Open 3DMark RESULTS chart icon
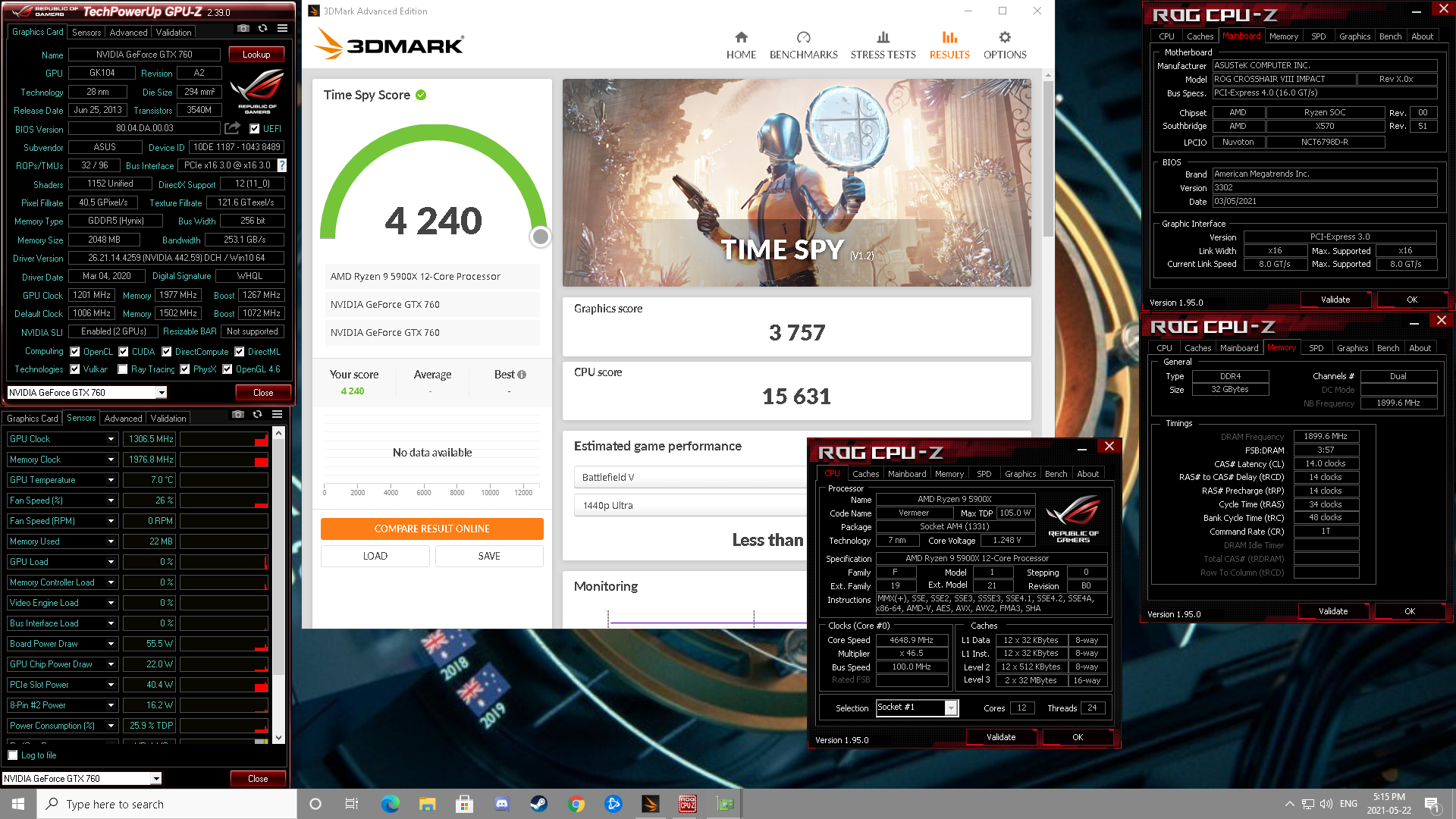This screenshot has height=819, width=1456. tap(949, 37)
